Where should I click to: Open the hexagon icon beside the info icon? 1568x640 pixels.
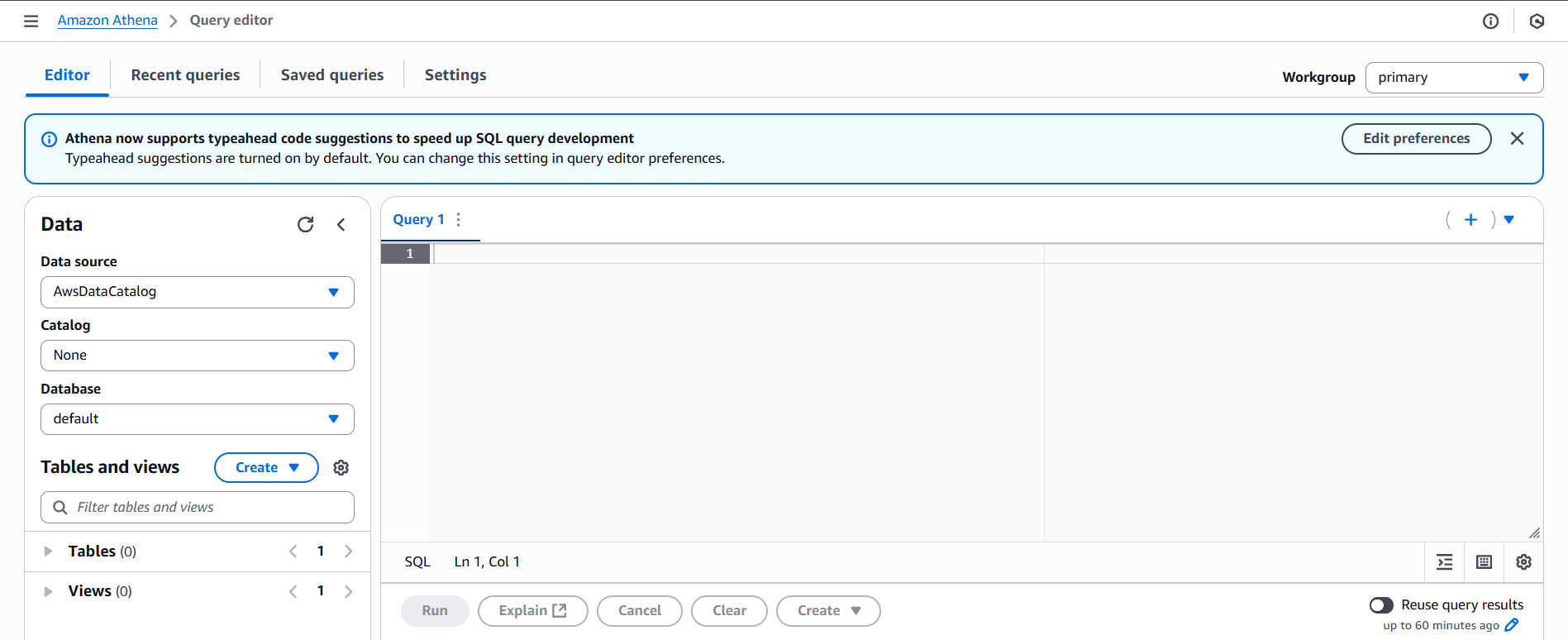pos(1537,21)
